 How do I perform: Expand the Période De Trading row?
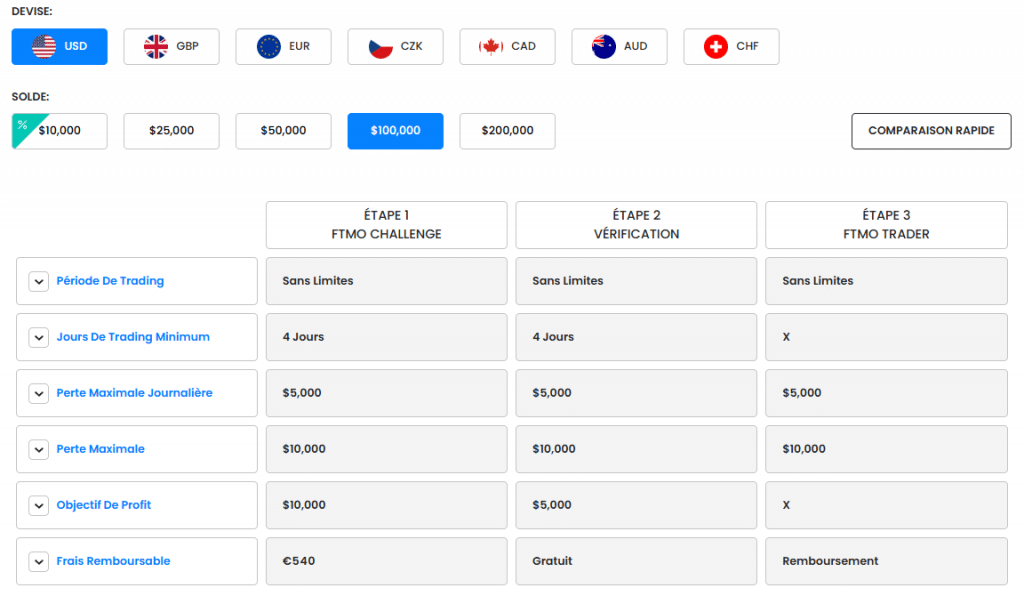[x=39, y=282]
